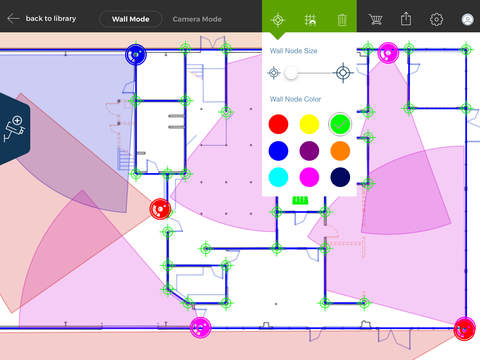Tap the trash delete icon
480x360 pixels.
point(342,20)
